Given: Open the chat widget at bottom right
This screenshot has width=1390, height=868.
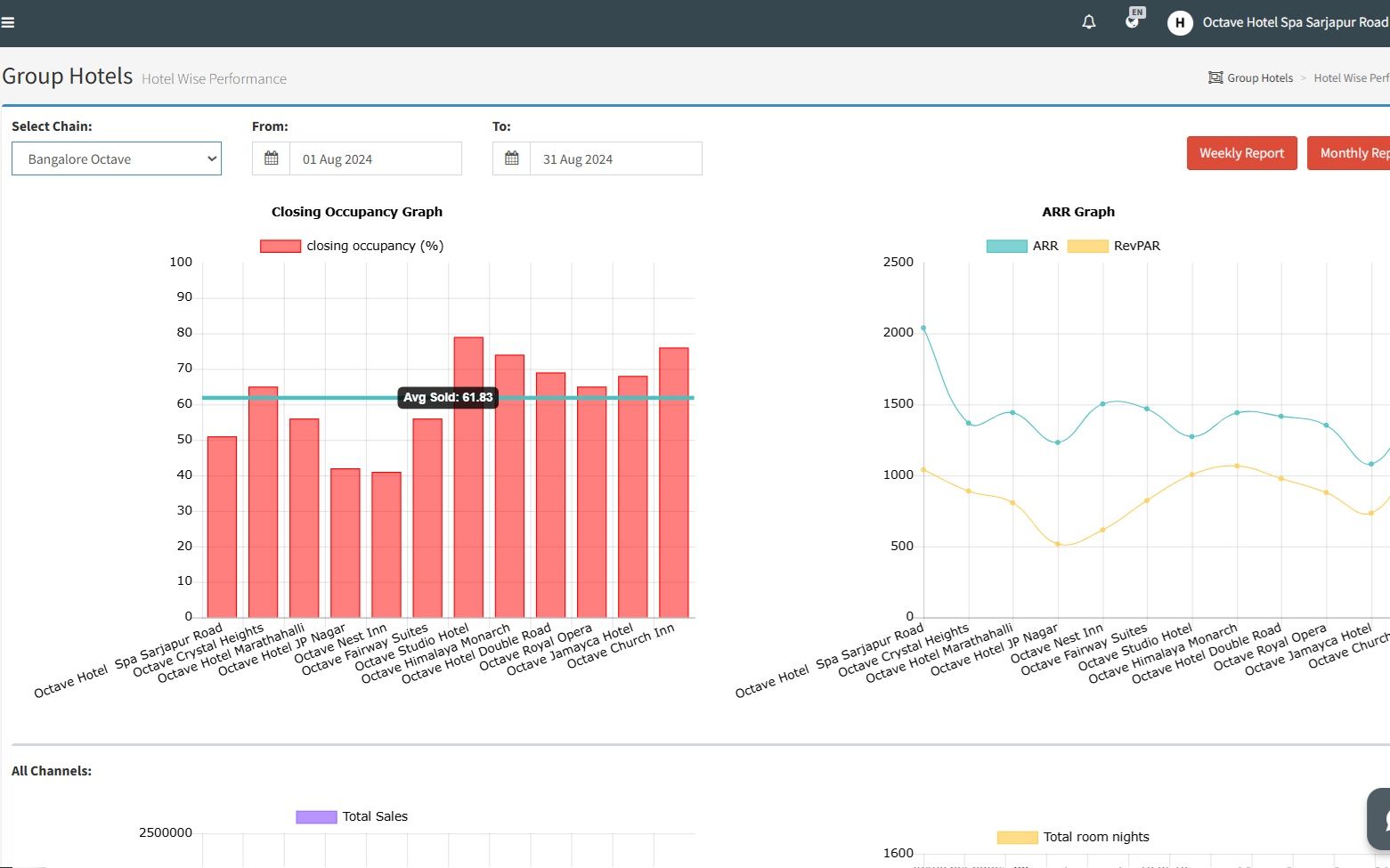Looking at the screenshot, I should [x=1379, y=817].
